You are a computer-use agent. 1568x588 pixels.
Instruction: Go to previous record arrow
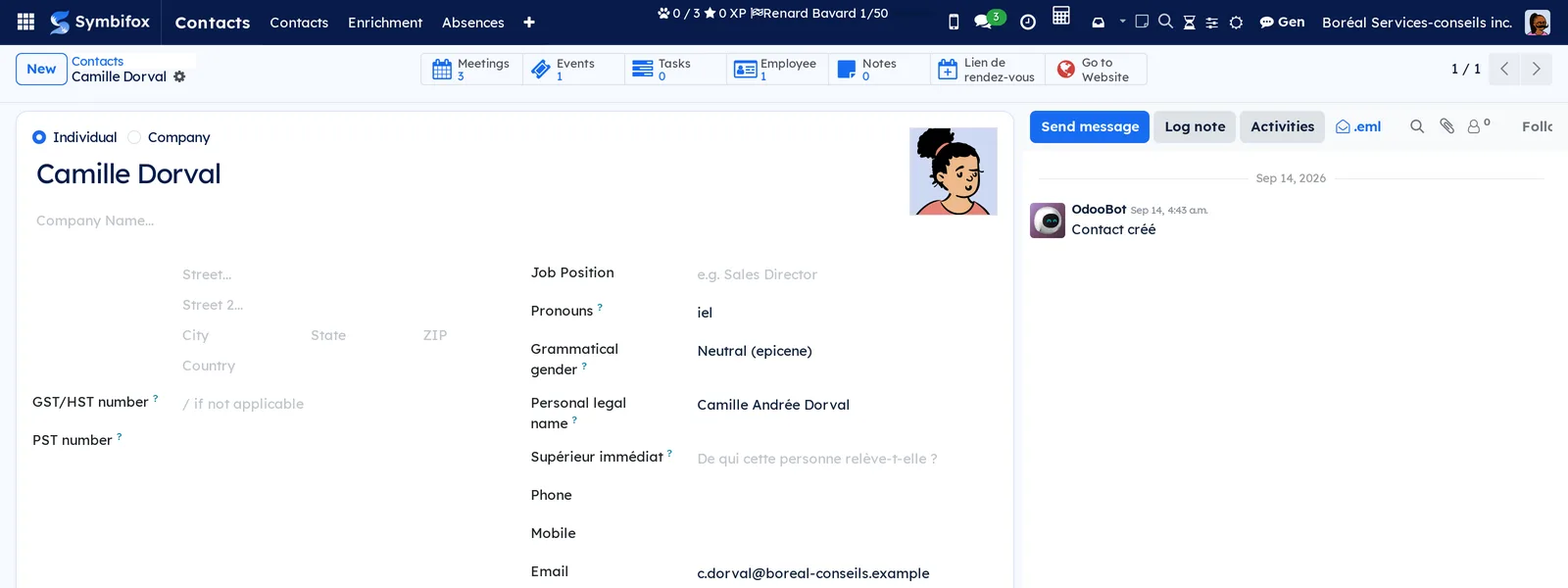1504,69
